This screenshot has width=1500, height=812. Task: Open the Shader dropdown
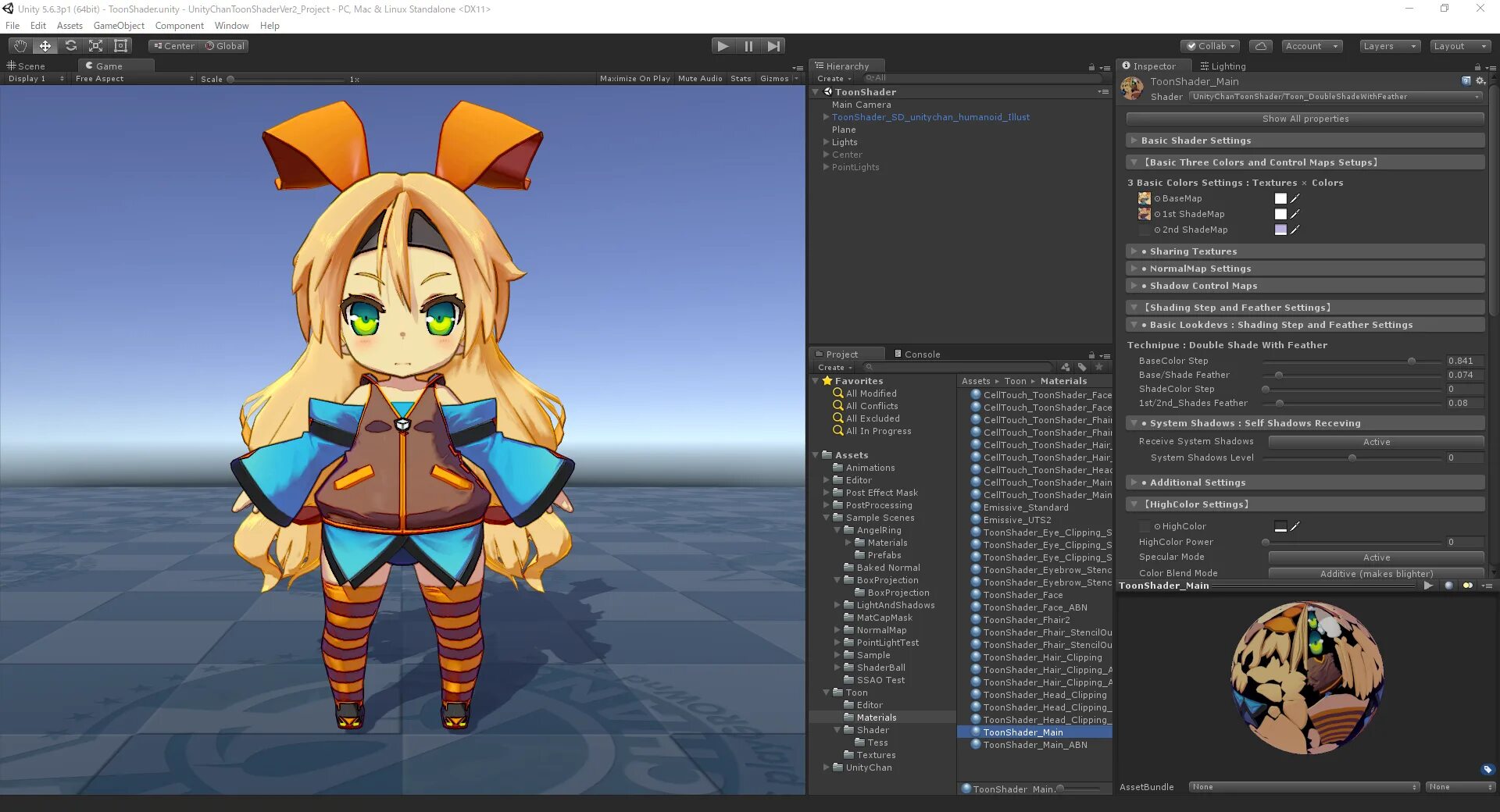pyautogui.click(x=1336, y=97)
